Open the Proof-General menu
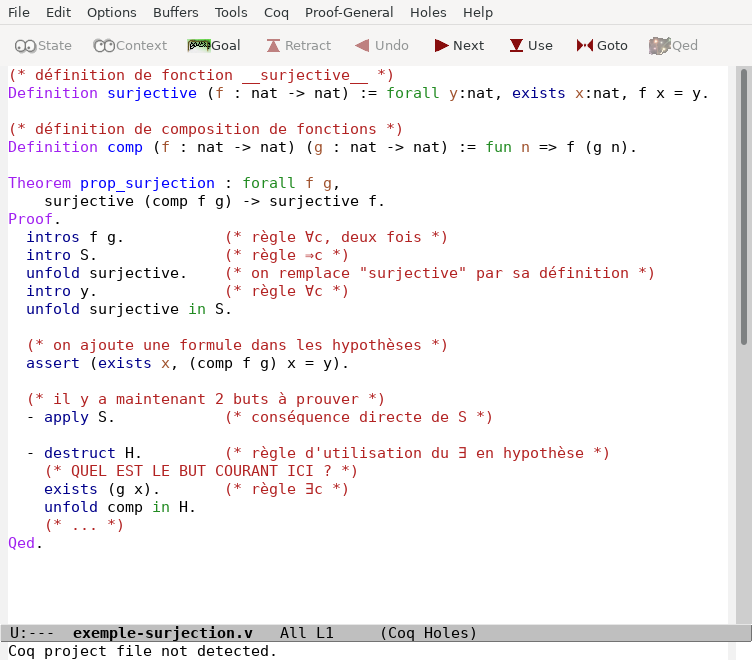The height and width of the screenshot is (660, 752). tap(349, 13)
